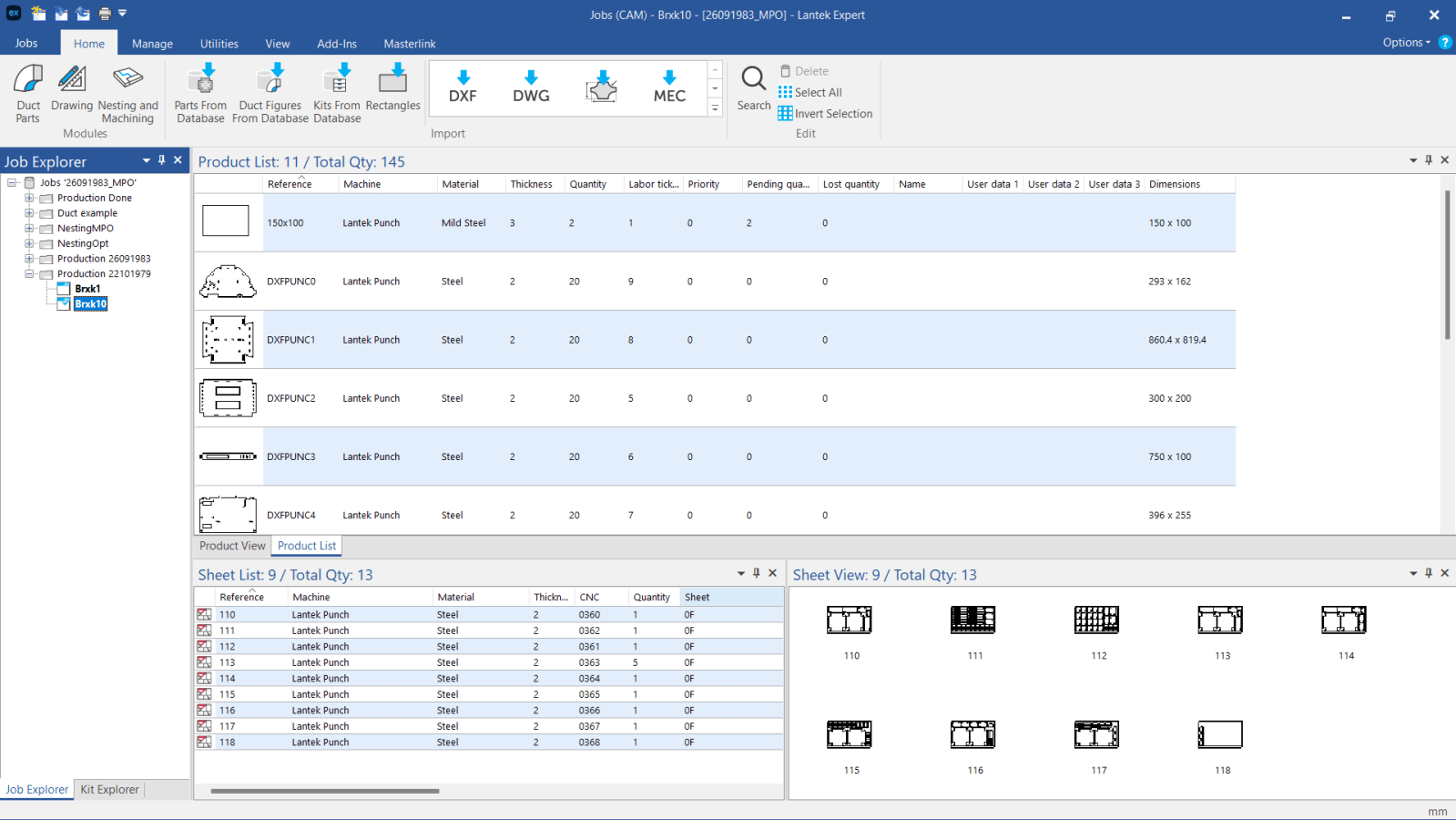Screen dimensions: 1456x820
Task: Switch to the Product View tab
Action: [x=232, y=546]
